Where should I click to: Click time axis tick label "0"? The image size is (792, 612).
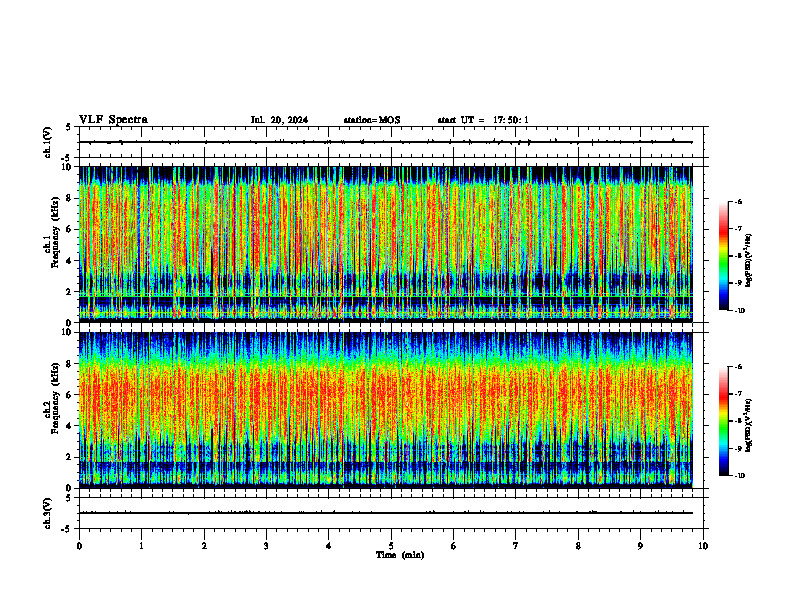click(79, 546)
